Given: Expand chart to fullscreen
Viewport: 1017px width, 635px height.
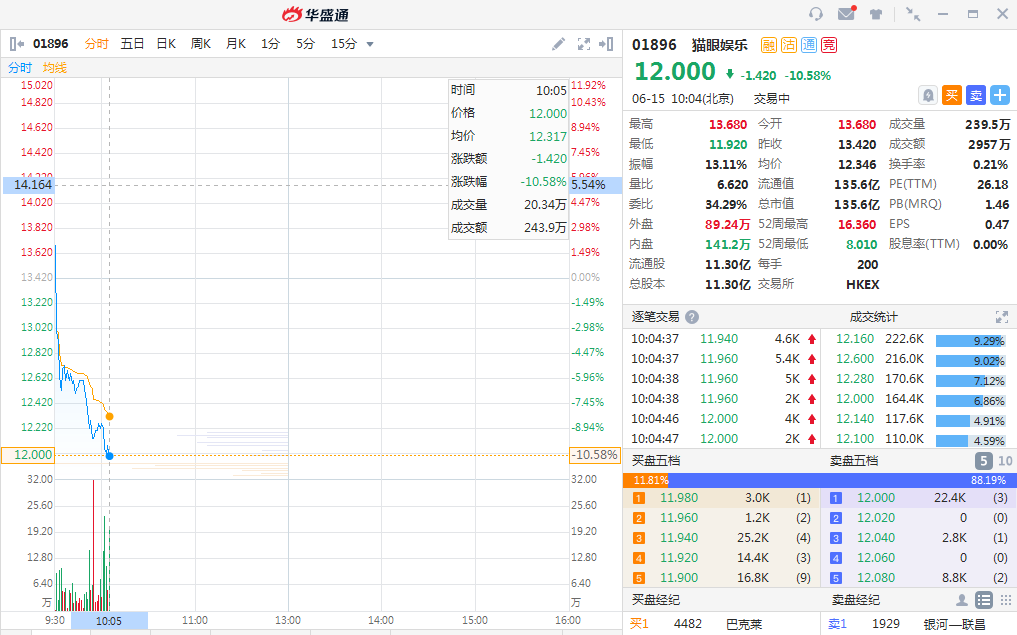Looking at the screenshot, I should click(x=584, y=44).
